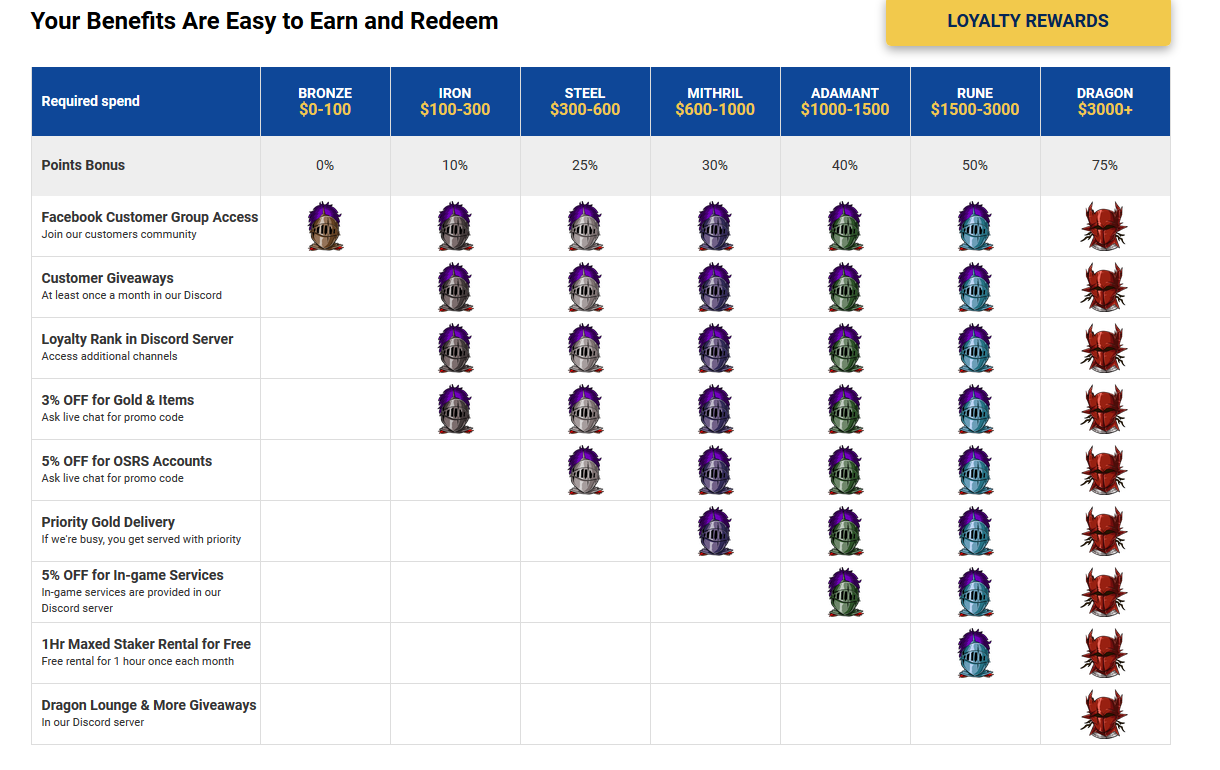The width and height of the screenshot is (1220, 770).
Task: Click Adamant helmet in Loyalty Rank in Discord row
Action: 845,348
